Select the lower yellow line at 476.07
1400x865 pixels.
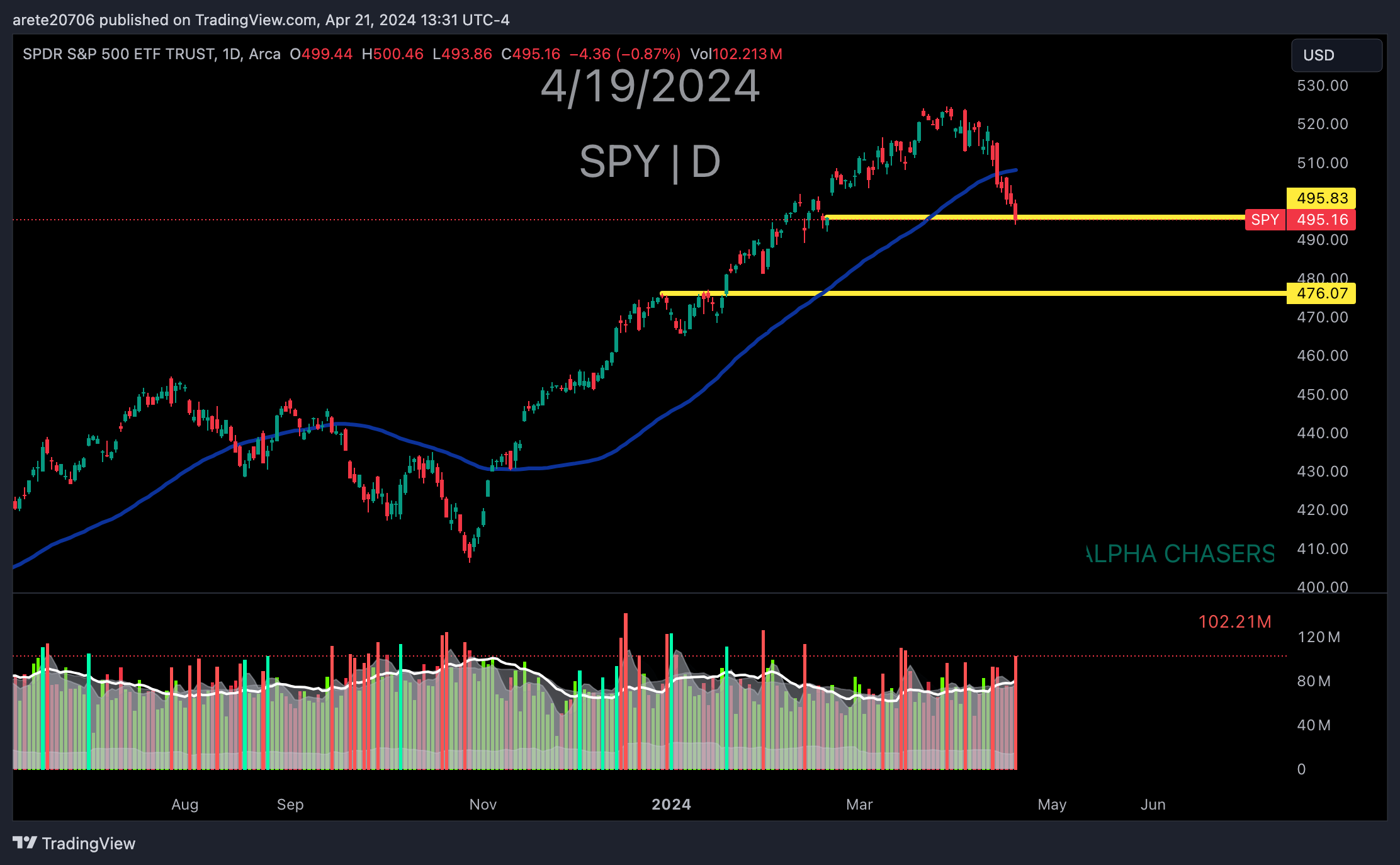click(973, 293)
